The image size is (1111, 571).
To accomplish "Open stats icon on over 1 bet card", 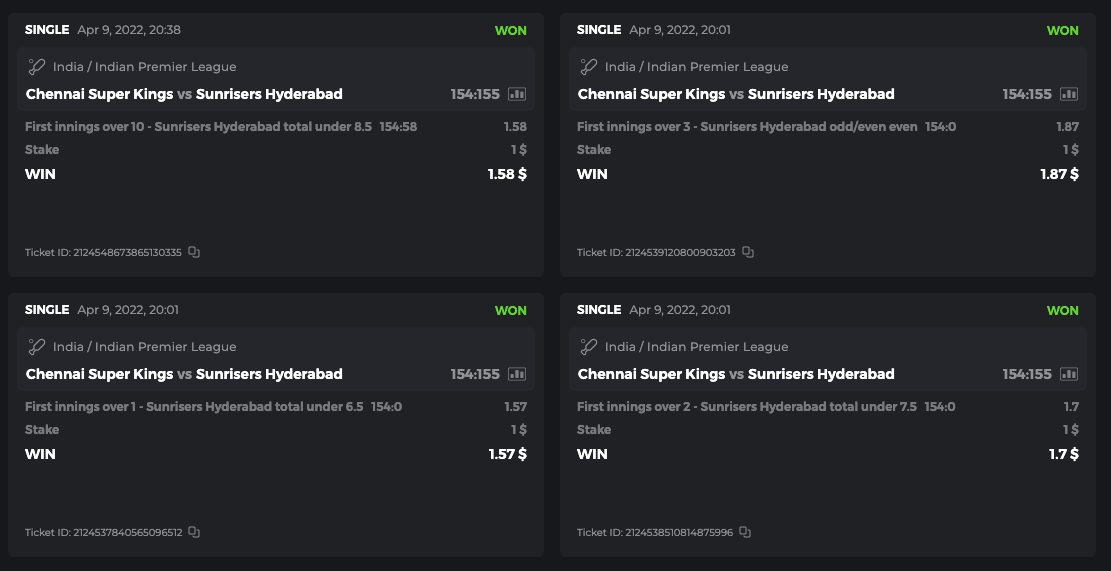I will (517, 374).
